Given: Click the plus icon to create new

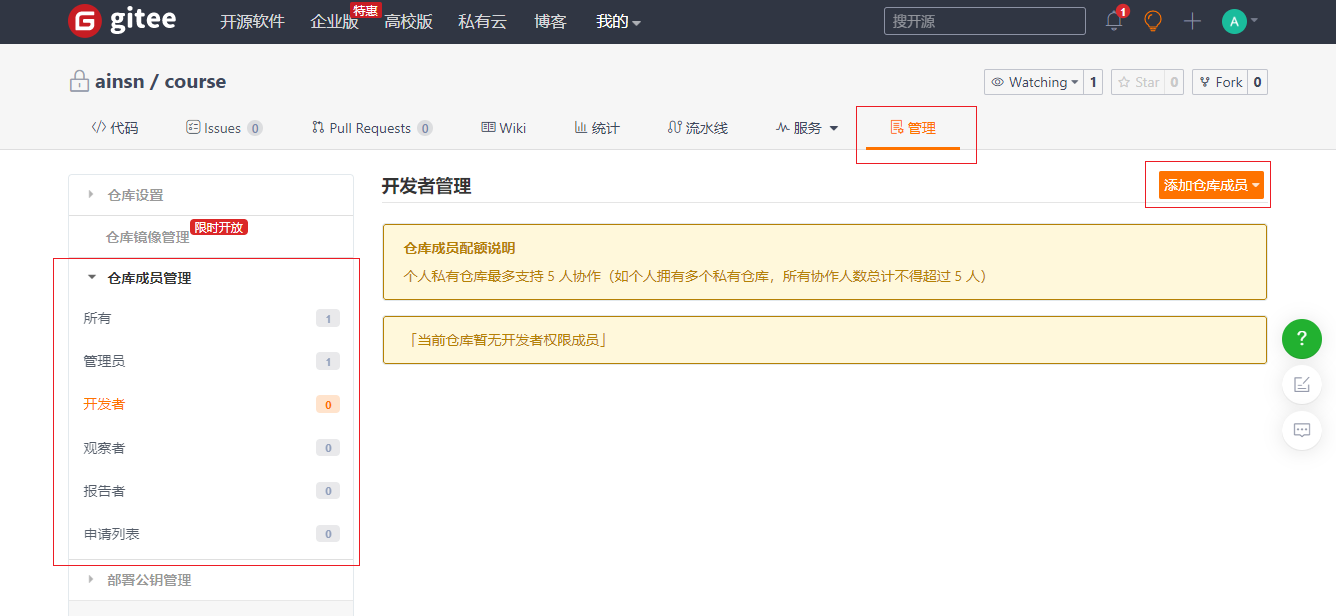Looking at the screenshot, I should pyautogui.click(x=1192, y=21).
